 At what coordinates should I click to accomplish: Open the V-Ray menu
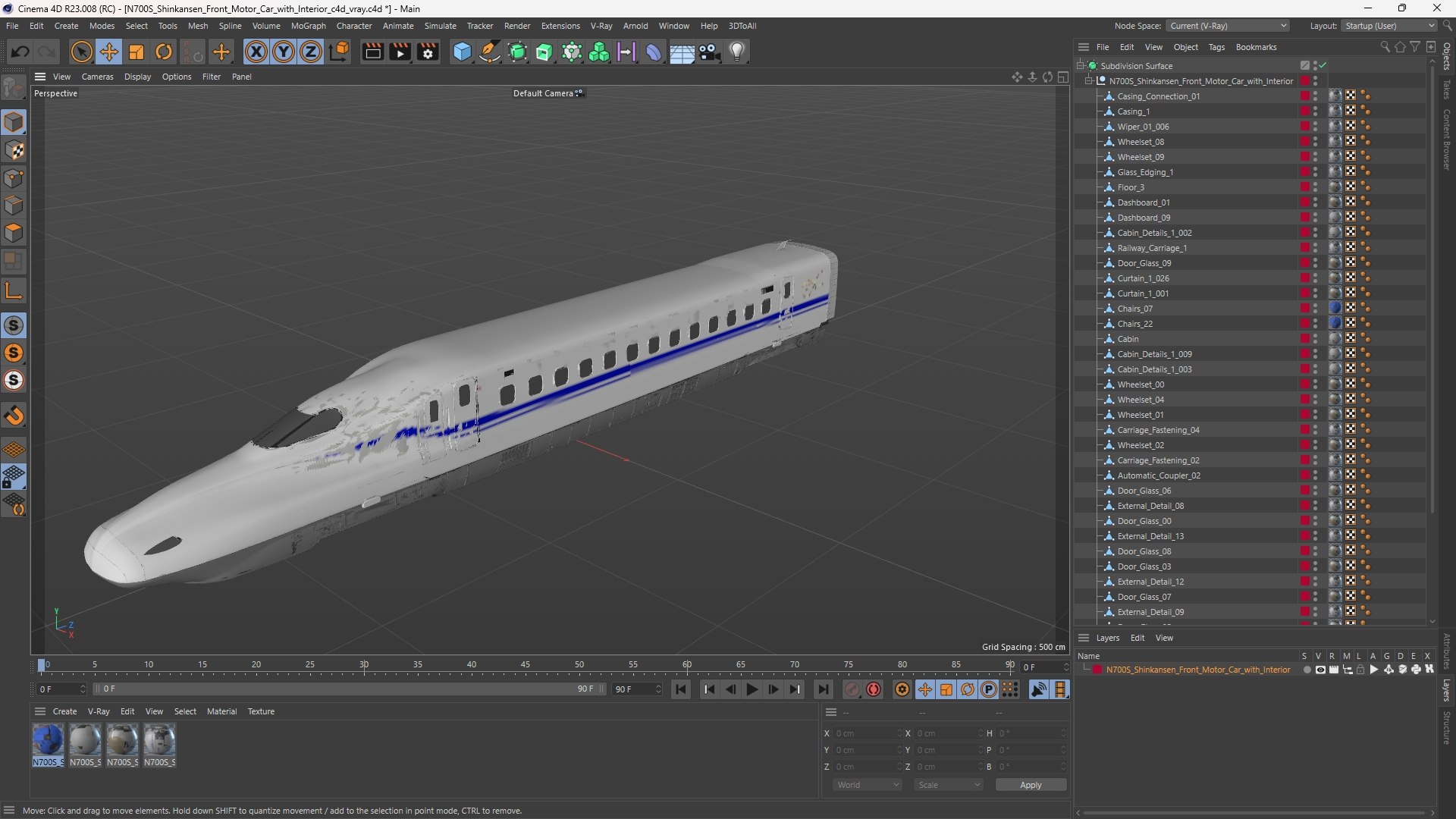click(x=601, y=26)
